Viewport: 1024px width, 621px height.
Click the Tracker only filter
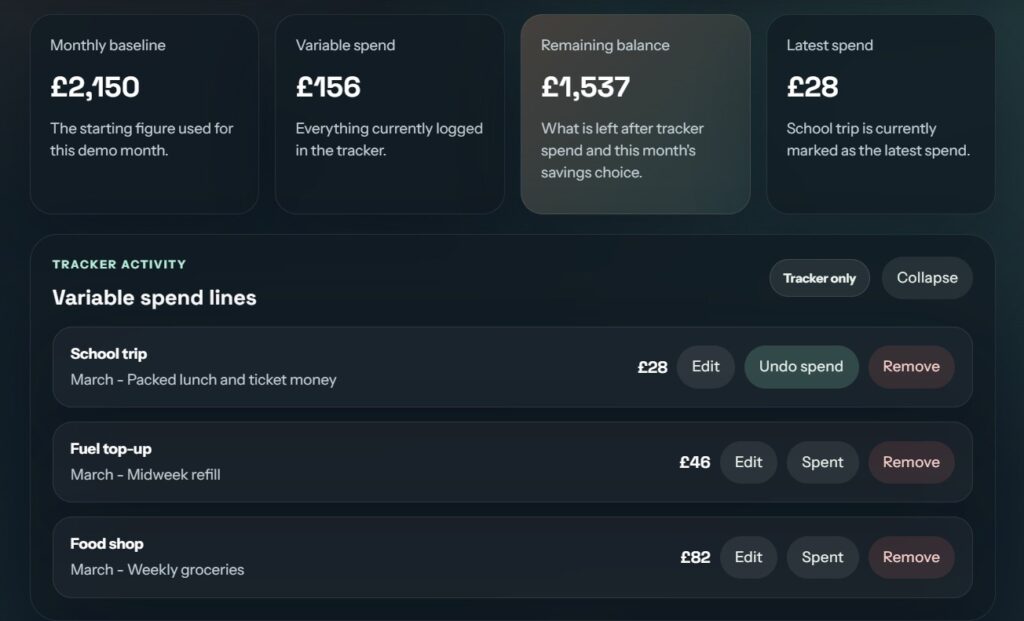(819, 278)
